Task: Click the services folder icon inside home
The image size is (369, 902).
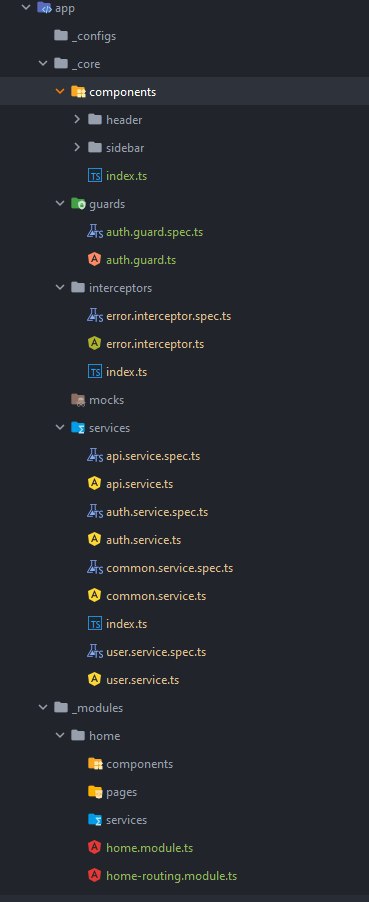Action: 95,819
